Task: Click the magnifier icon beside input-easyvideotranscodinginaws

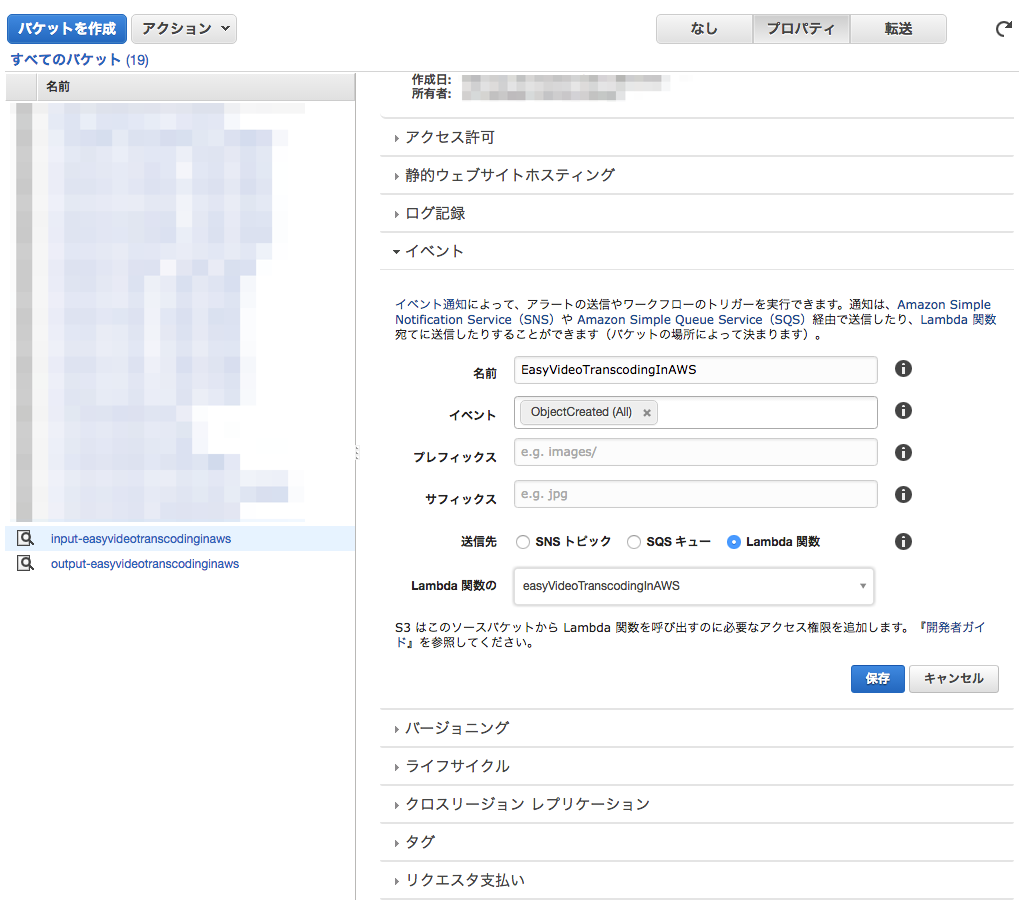Action: pyautogui.click(x=23, y=537)
